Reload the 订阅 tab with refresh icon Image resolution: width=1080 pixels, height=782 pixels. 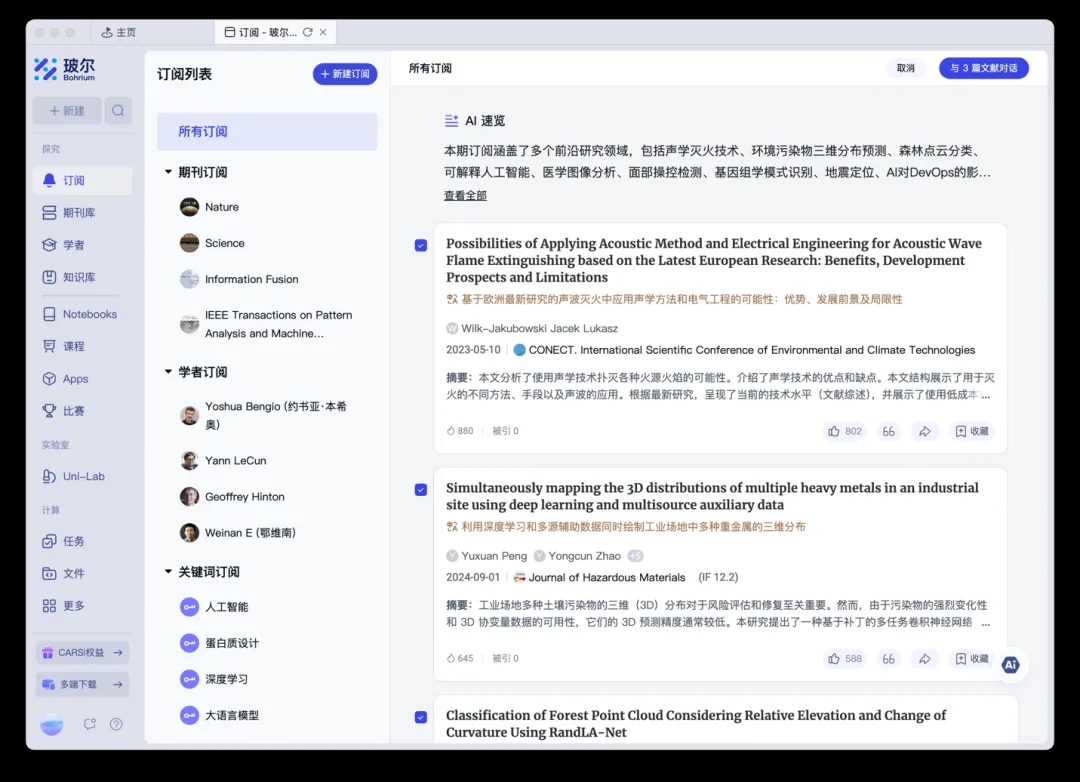(307, 33)
